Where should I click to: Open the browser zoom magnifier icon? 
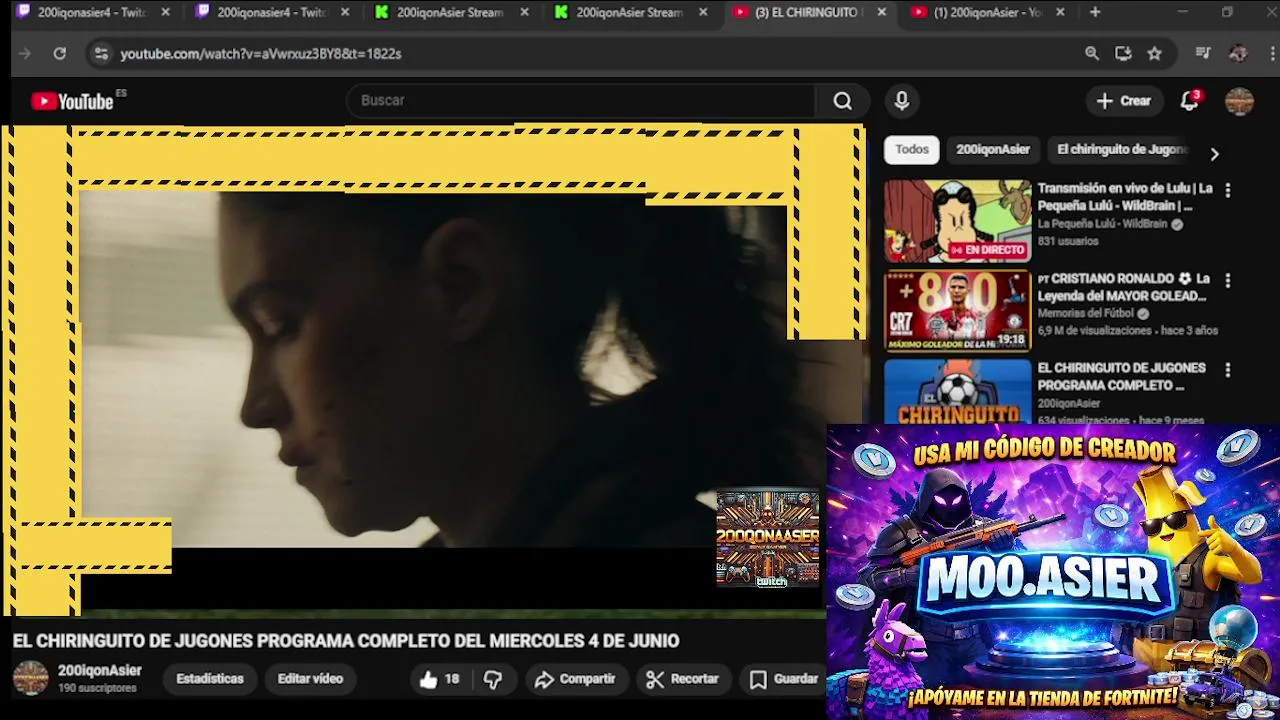(1092, 54)
